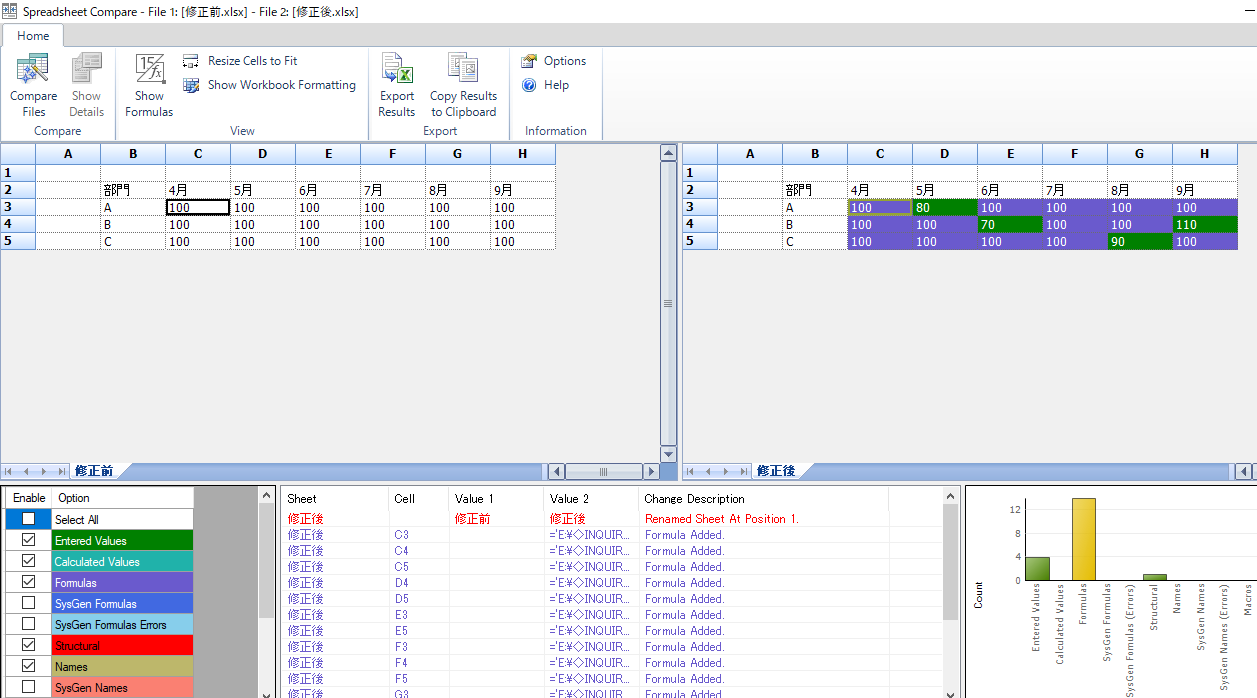Select the 修正前 sheet tab

pyautogui.click(x=94, y=471)
